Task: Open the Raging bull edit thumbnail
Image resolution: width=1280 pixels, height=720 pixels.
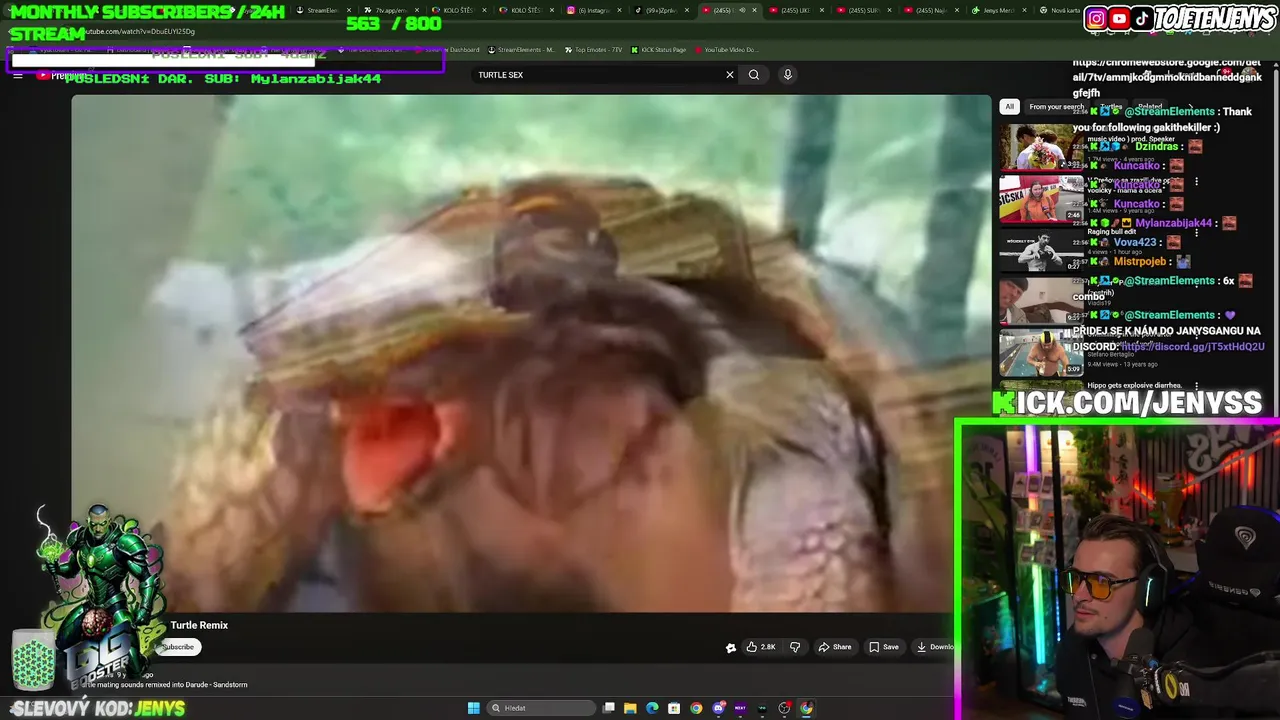Action: tap(1041, 250)
